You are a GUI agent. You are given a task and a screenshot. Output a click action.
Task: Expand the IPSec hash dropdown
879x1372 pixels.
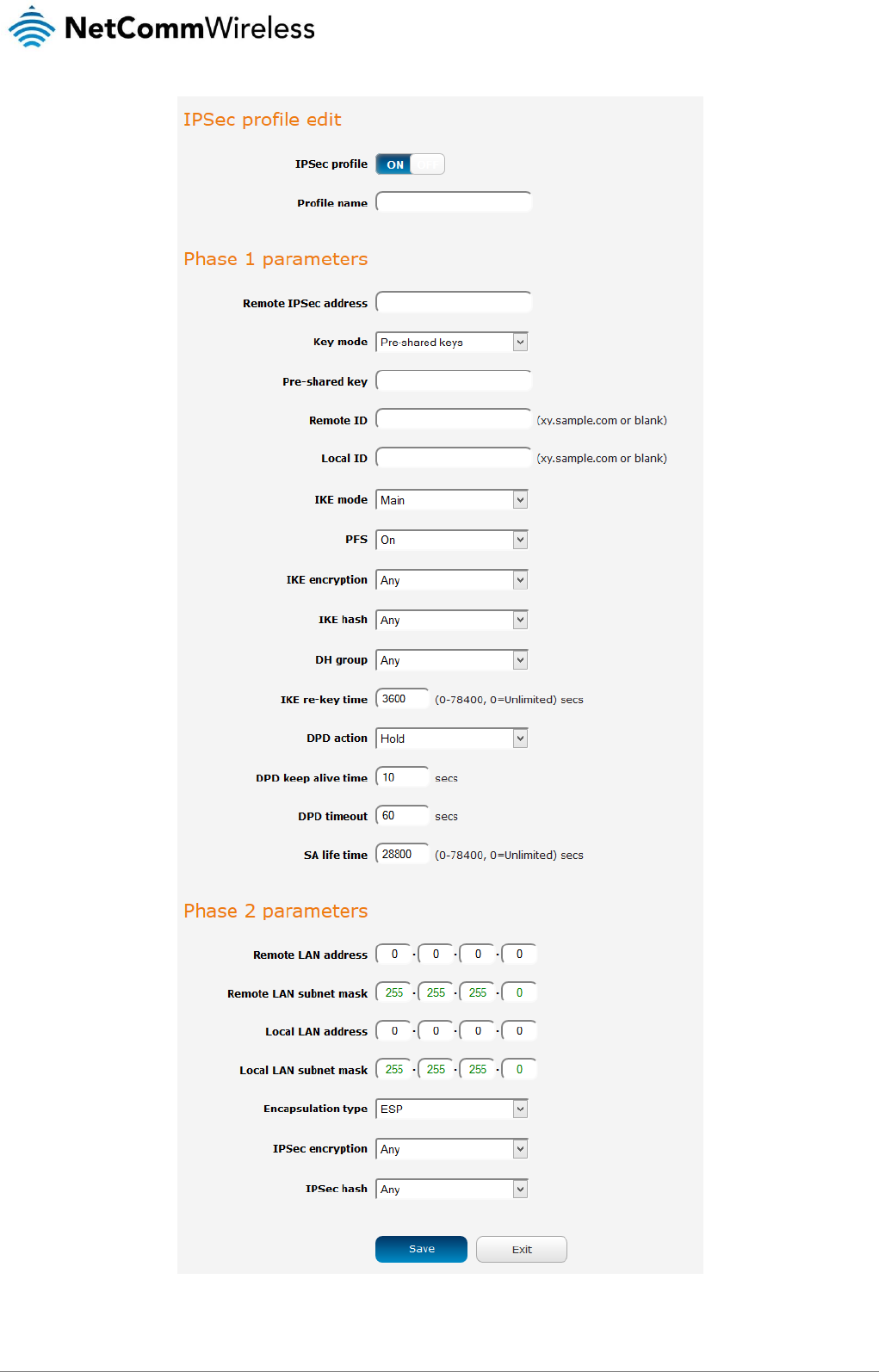(x=452, y=1189)
